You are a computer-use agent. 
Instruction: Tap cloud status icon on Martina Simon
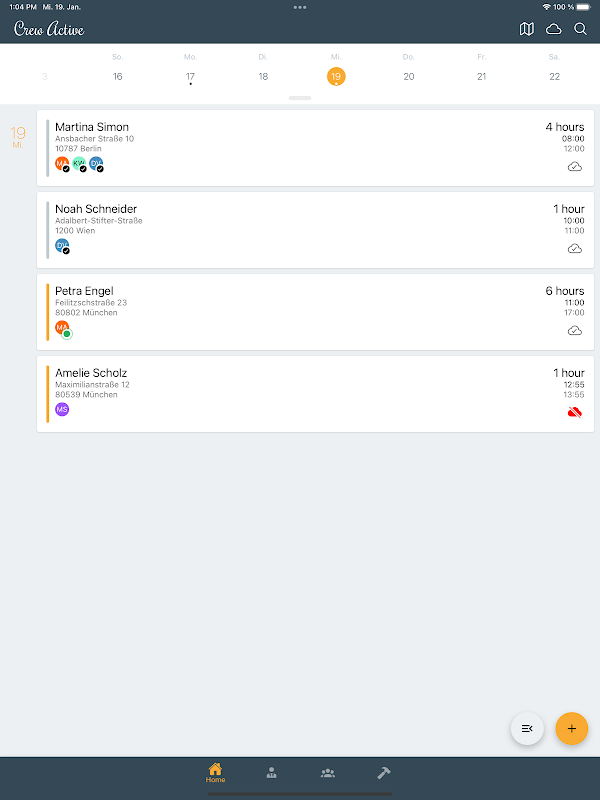pyautogui.click(x=574, y=166)
